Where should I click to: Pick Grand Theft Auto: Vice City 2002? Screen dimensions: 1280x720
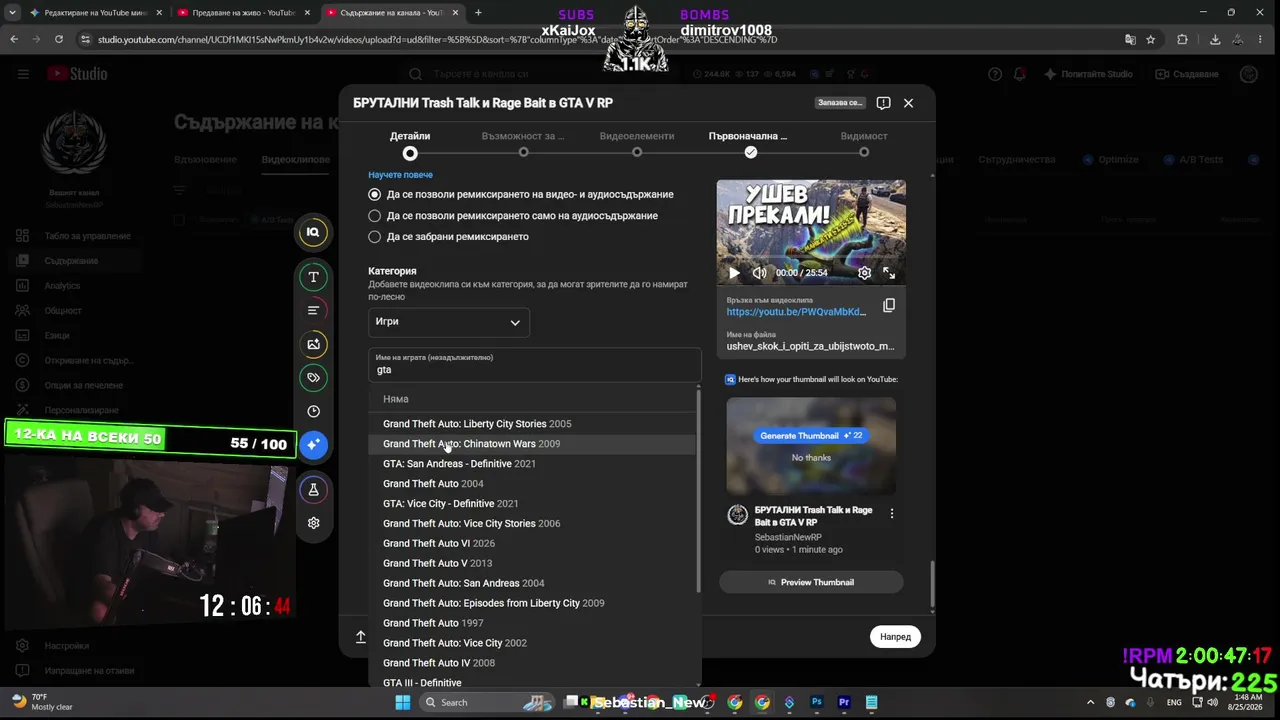pos(532,643)
